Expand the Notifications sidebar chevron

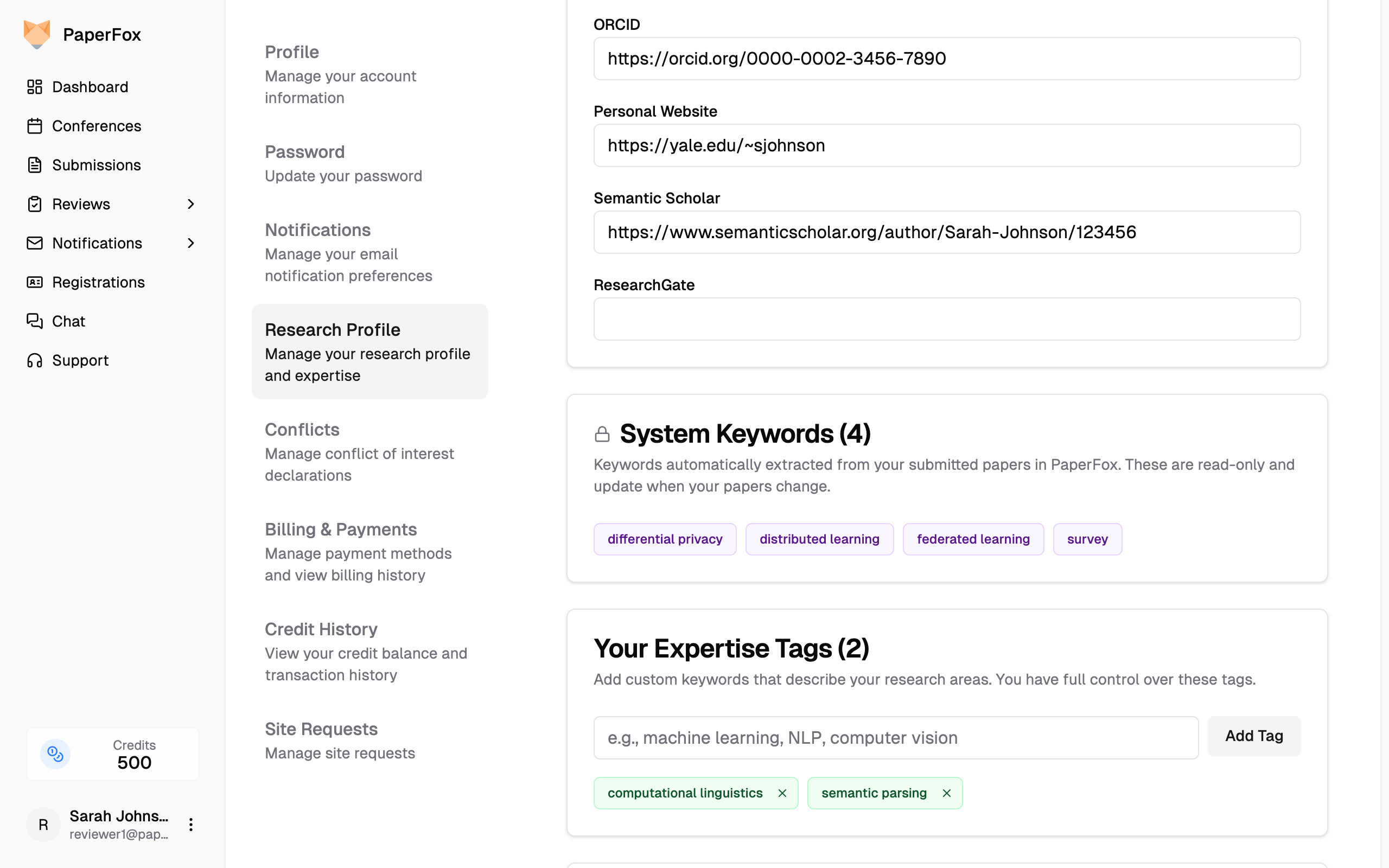[191, 243]
